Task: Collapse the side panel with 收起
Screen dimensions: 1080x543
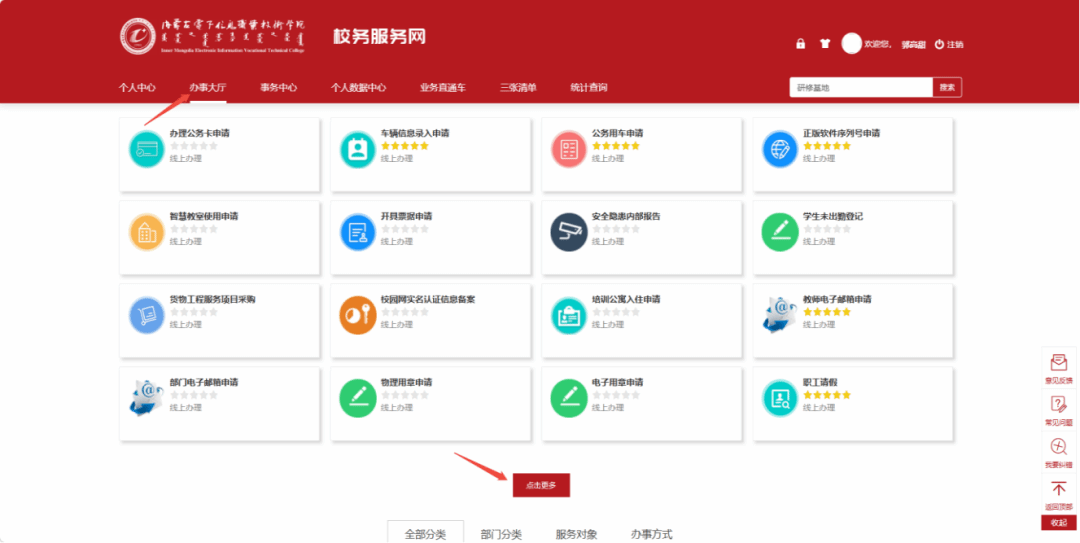Action: pyautogui.click(x=1058, y=522)
